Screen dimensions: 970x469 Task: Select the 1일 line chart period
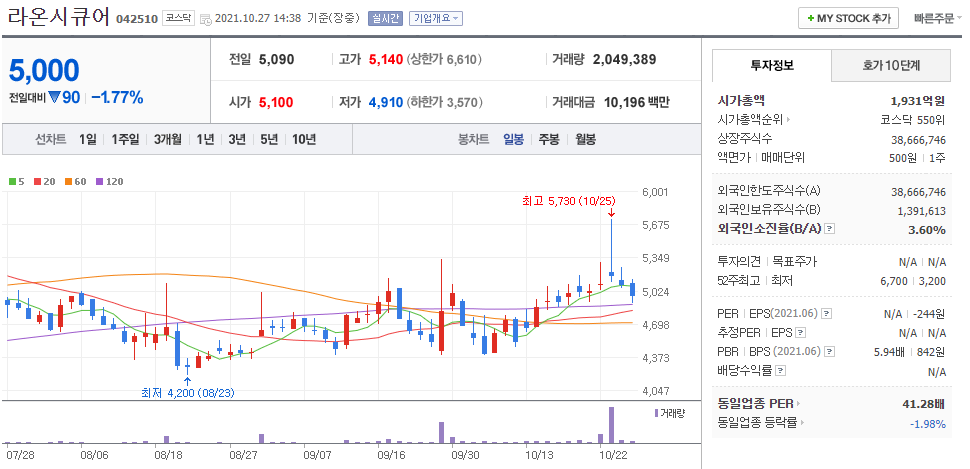pyautogui.click(x=88, y=139)
